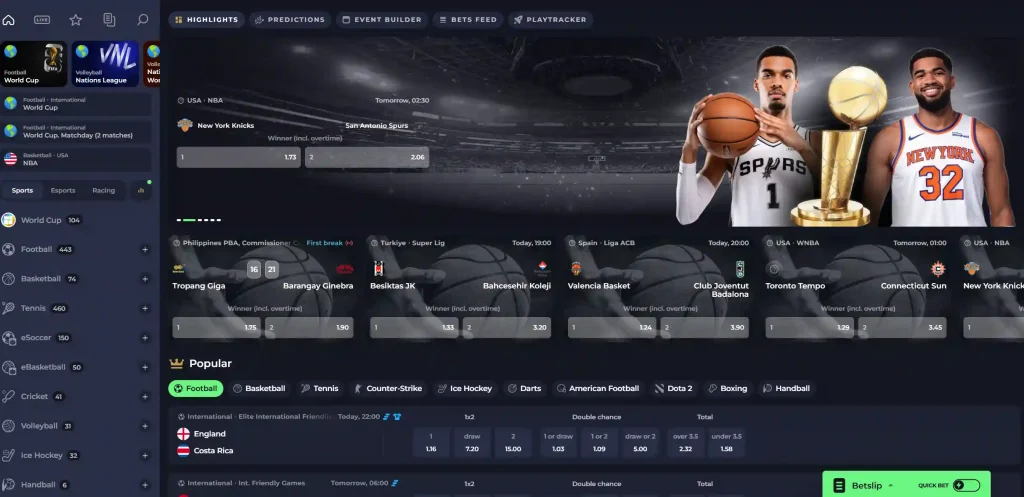Select the eBasketball icon in sidebar
This screenshot has width=1024, height=497.
pyautogui.click(x=8, y=367)
